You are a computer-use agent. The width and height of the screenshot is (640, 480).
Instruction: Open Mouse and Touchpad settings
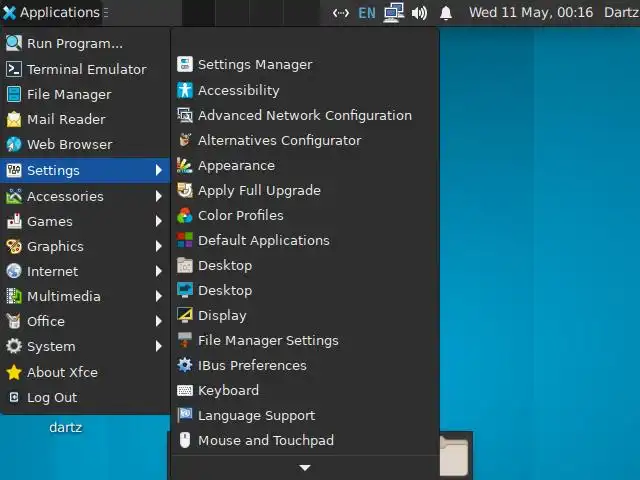coord(305,440)
